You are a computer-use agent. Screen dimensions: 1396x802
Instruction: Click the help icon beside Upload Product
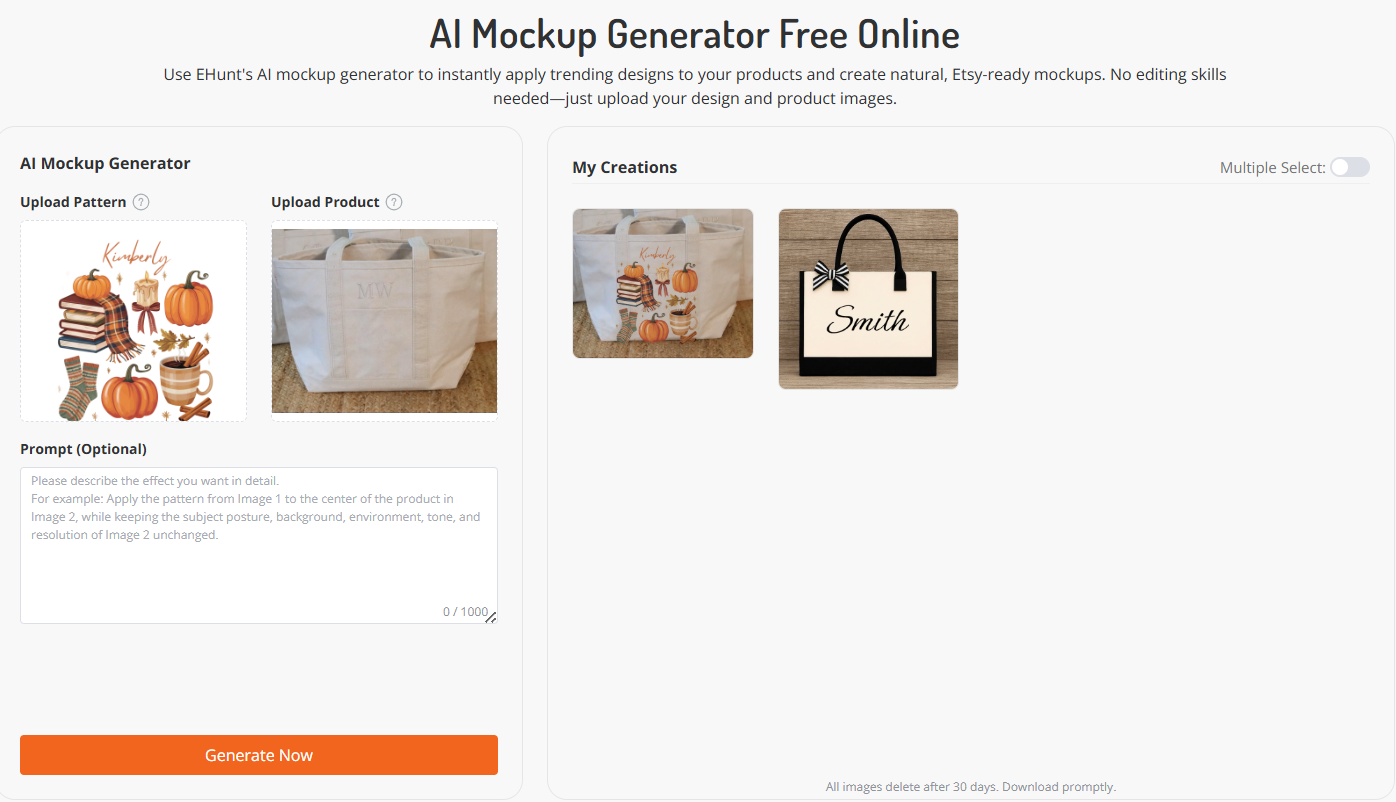click(394, 202)
